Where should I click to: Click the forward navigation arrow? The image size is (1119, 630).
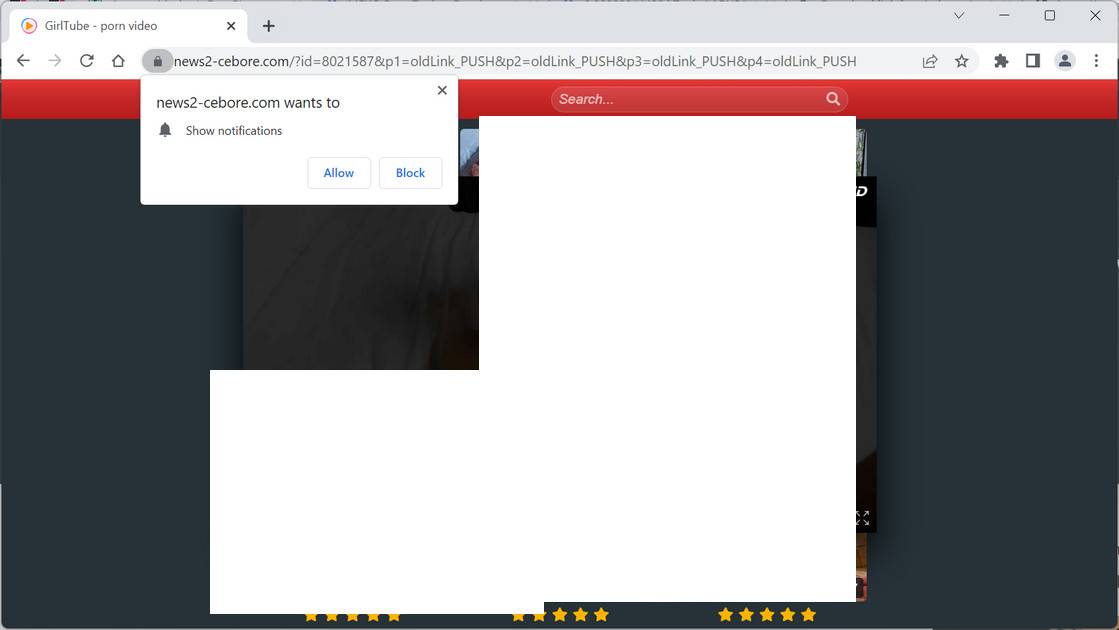[x=55, y=61]
